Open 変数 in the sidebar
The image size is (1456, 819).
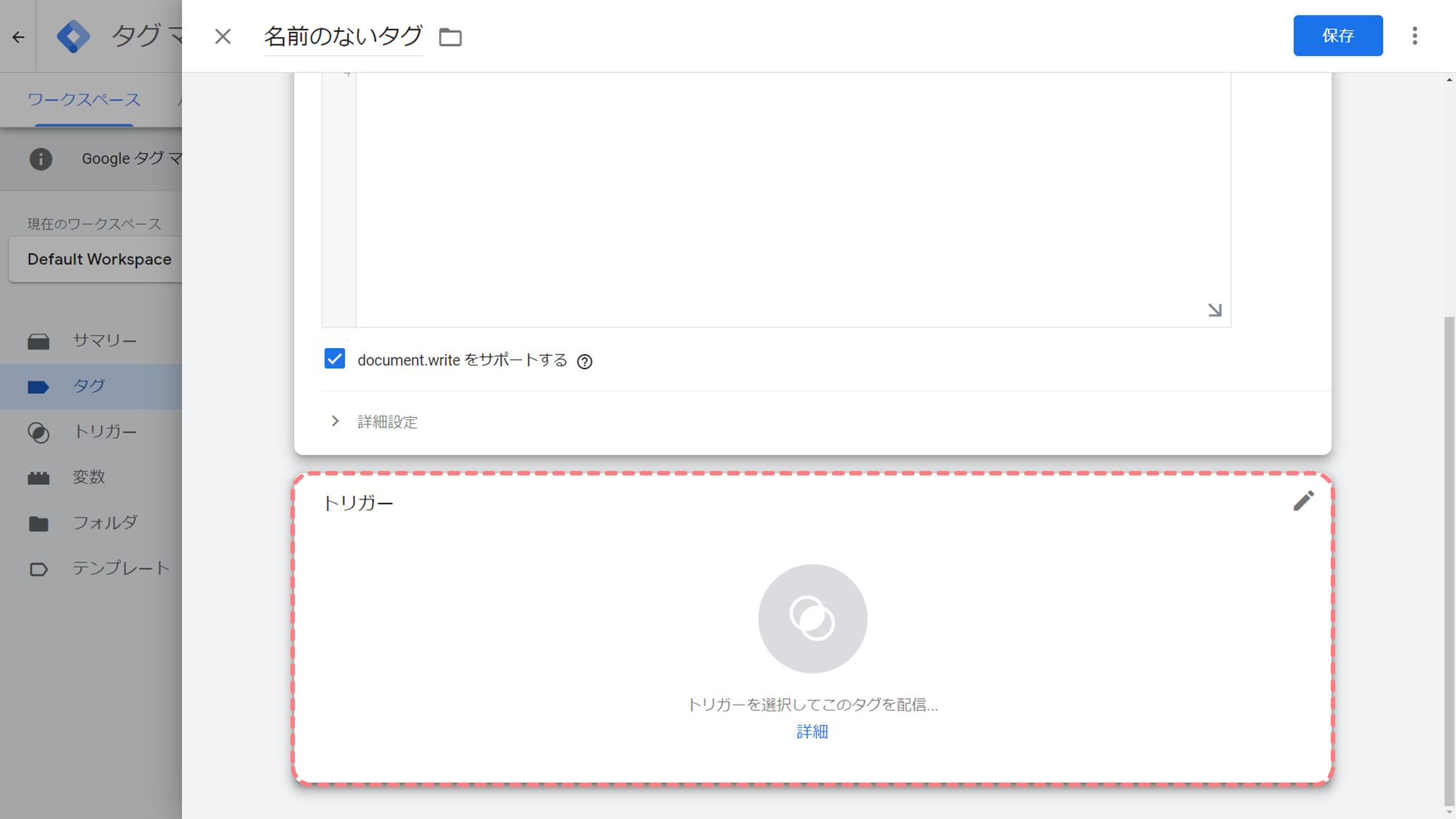tap(91, 477)
